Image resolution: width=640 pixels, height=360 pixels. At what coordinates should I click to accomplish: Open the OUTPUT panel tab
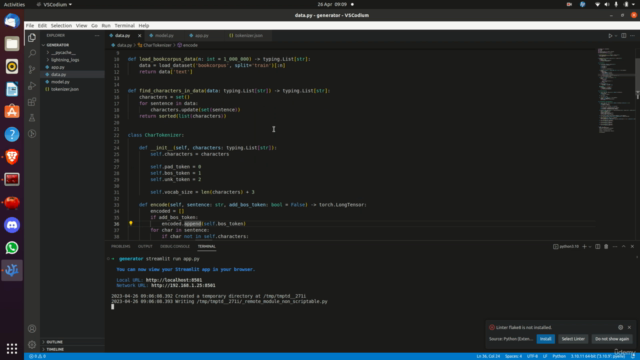point(145,247)
